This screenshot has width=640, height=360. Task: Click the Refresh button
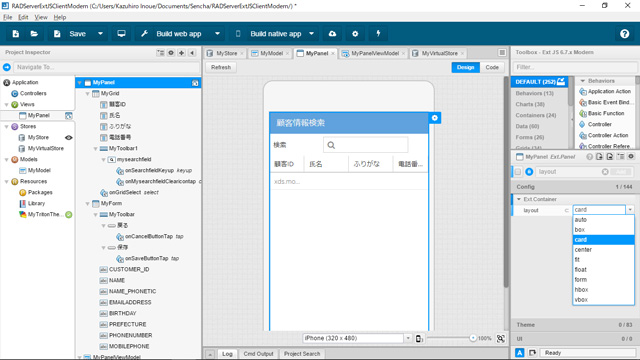[x=221, y=67]
